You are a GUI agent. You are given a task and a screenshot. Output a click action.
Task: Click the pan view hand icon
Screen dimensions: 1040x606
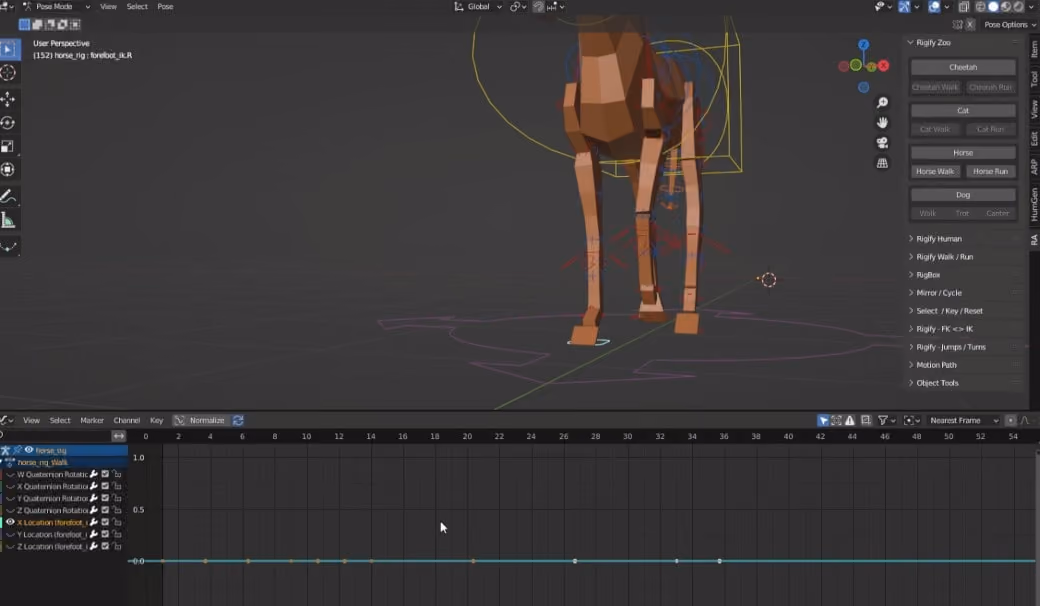(882, 123)
